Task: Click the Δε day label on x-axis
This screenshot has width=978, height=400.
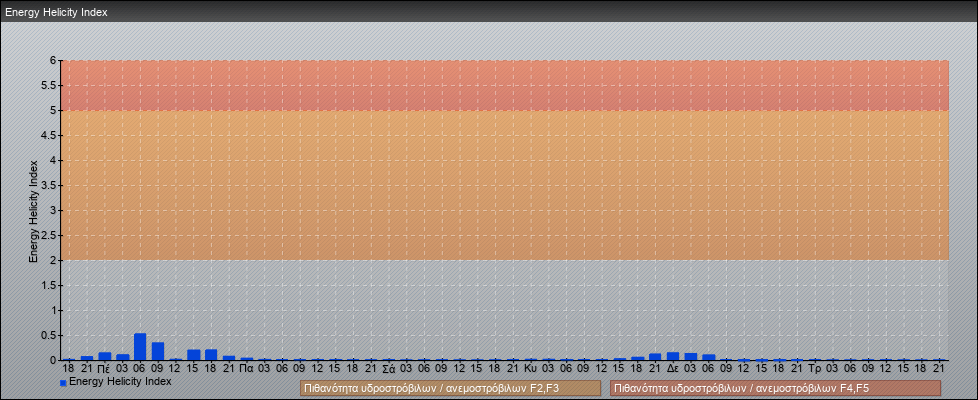Action: (672, 368)
